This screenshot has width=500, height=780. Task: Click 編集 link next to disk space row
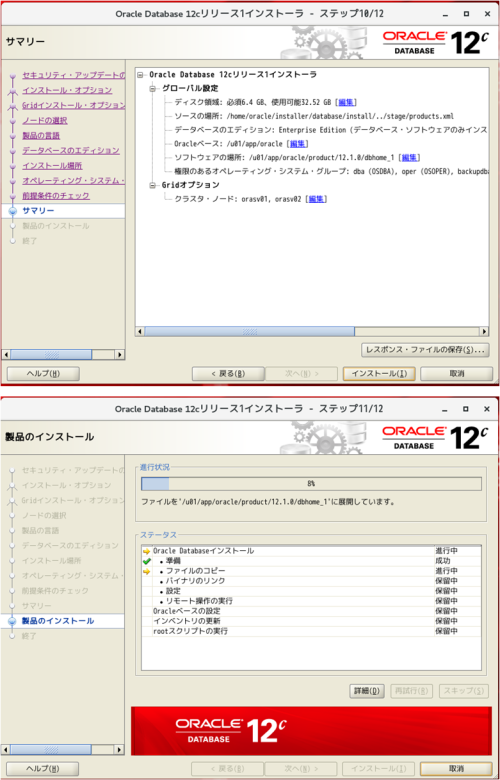click(x=346, y=102)
